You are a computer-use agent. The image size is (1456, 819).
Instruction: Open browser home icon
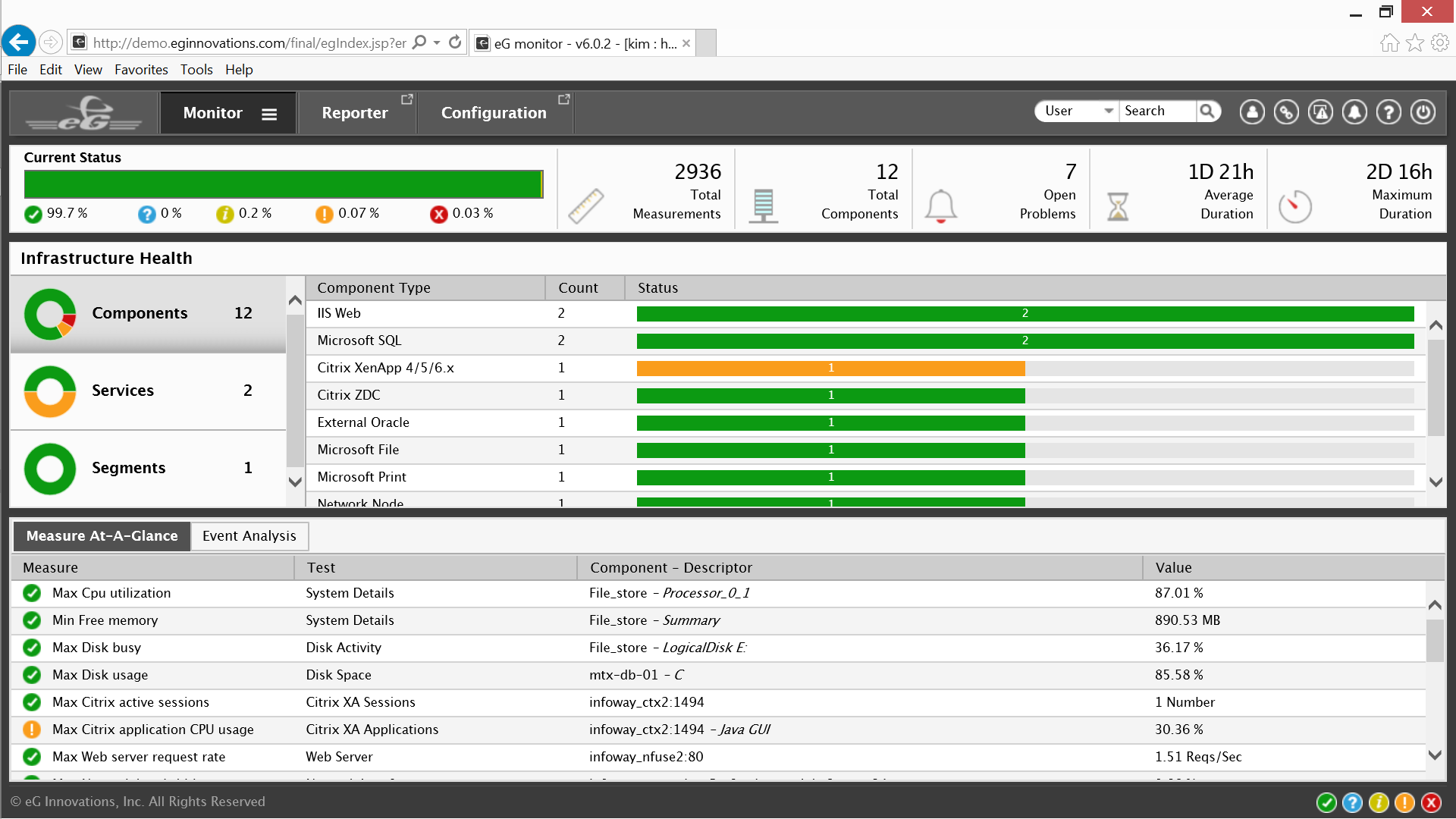(1389, 42)
